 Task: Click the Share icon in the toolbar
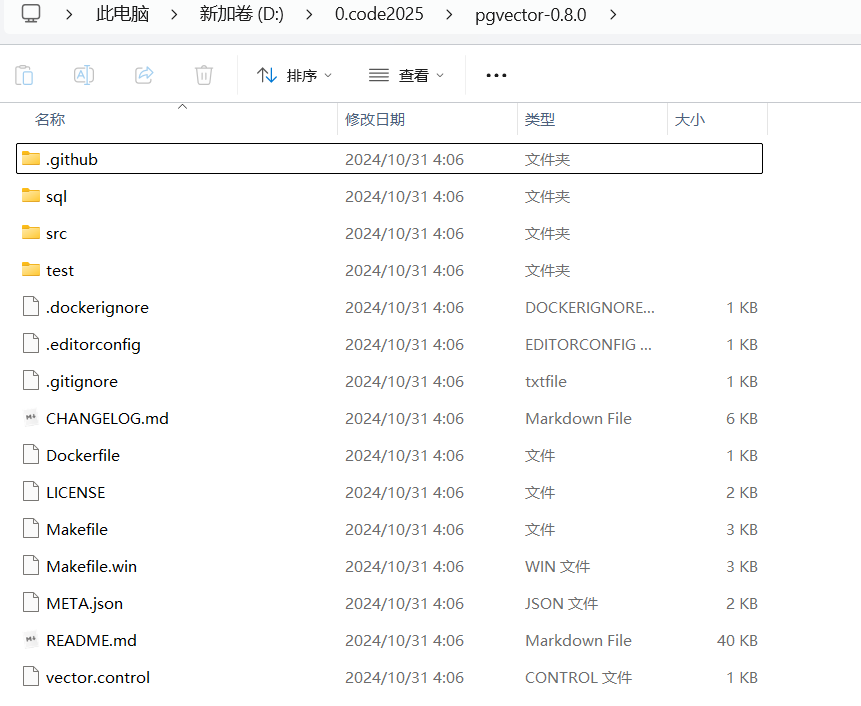click(144, 74)
